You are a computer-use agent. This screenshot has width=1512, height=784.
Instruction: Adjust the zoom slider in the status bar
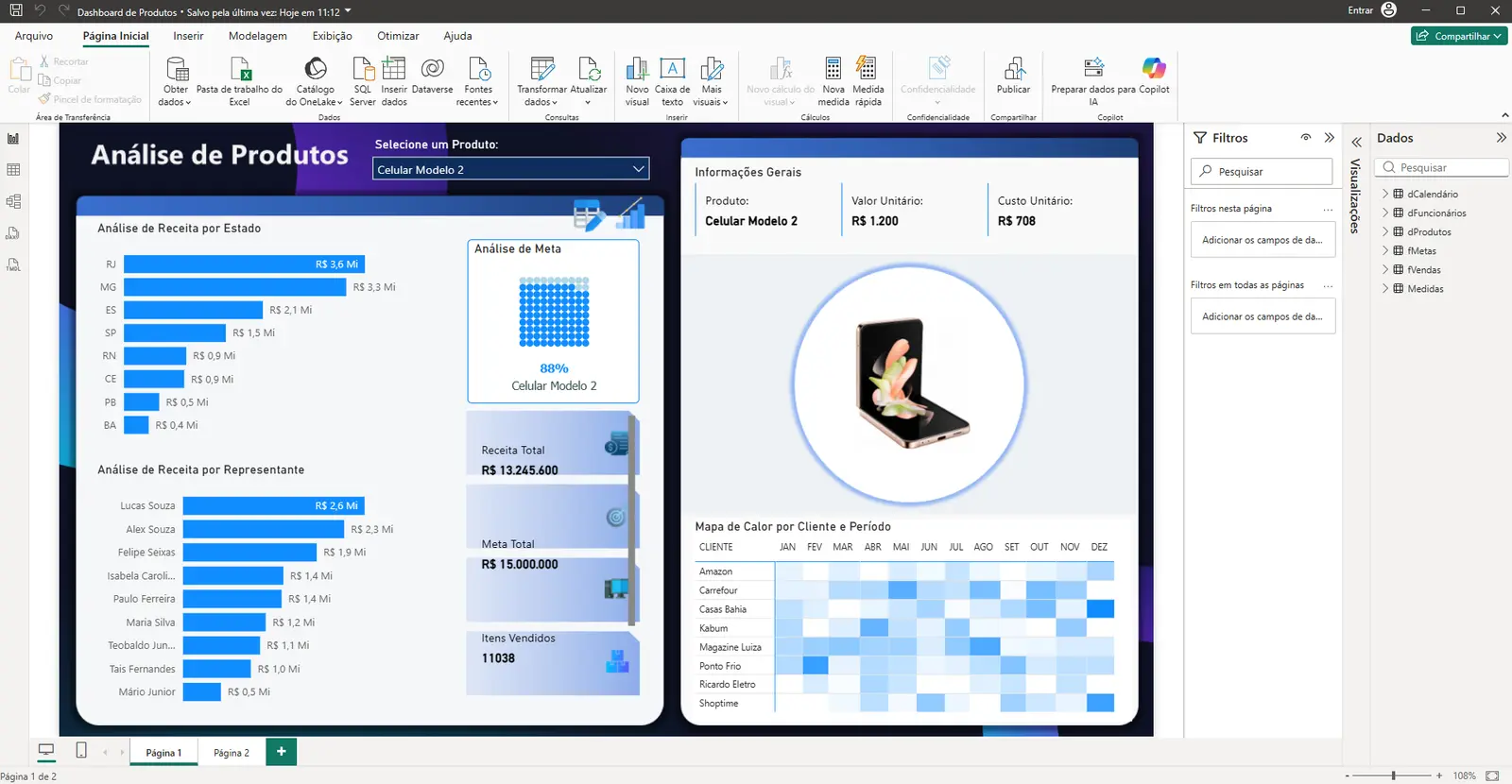(1393, 775)
